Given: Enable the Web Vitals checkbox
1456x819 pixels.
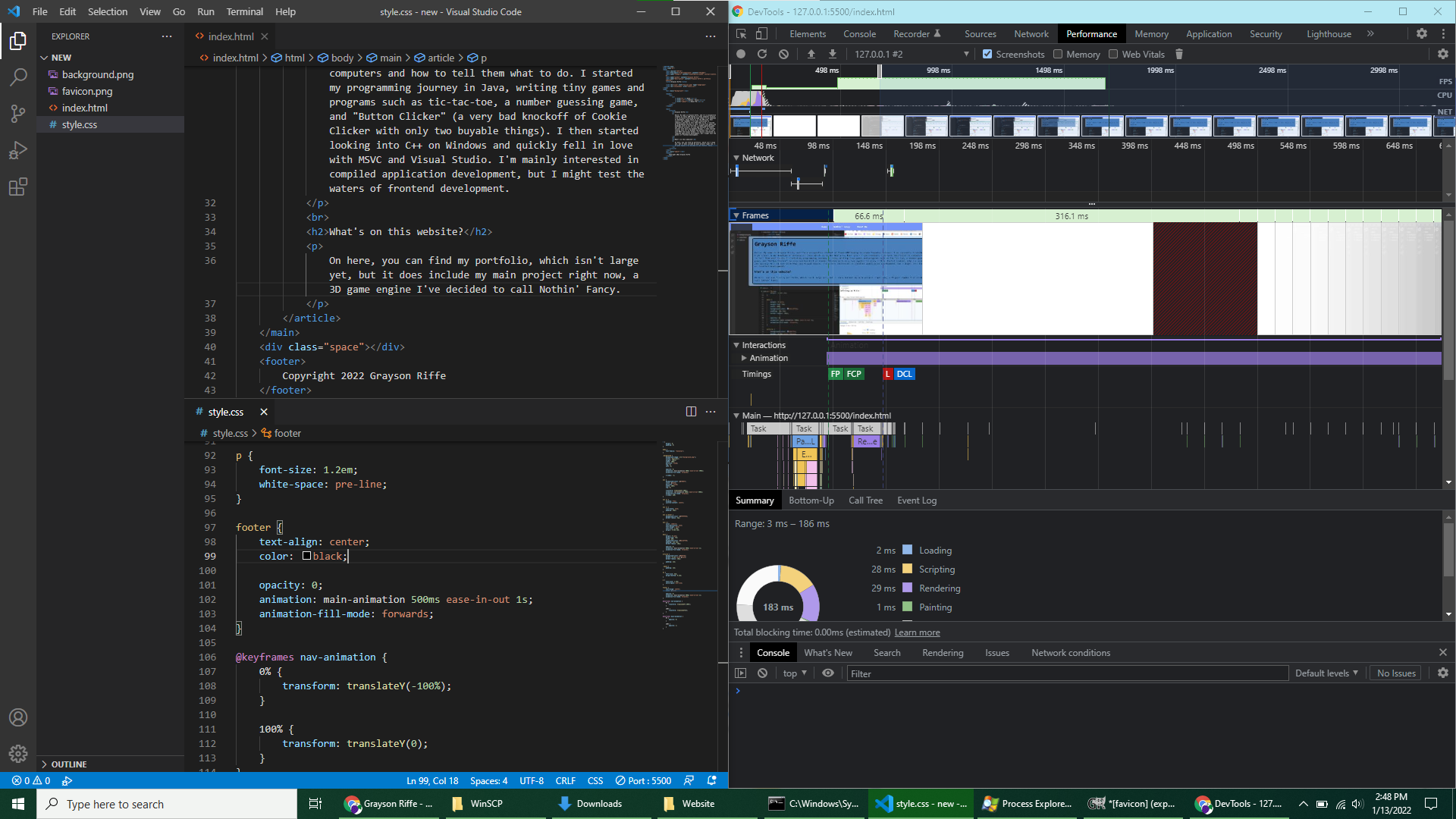Looking at the screenshot, I should pyautogui.click(x=1113, y=54).
